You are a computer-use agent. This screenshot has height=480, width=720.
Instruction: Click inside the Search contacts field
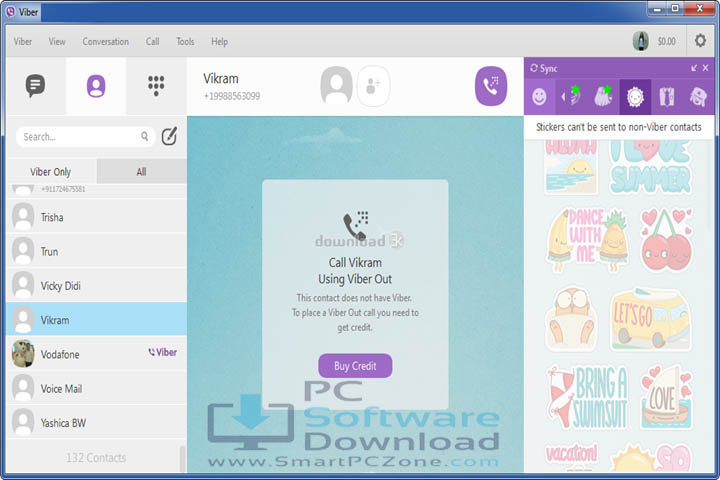85,136
